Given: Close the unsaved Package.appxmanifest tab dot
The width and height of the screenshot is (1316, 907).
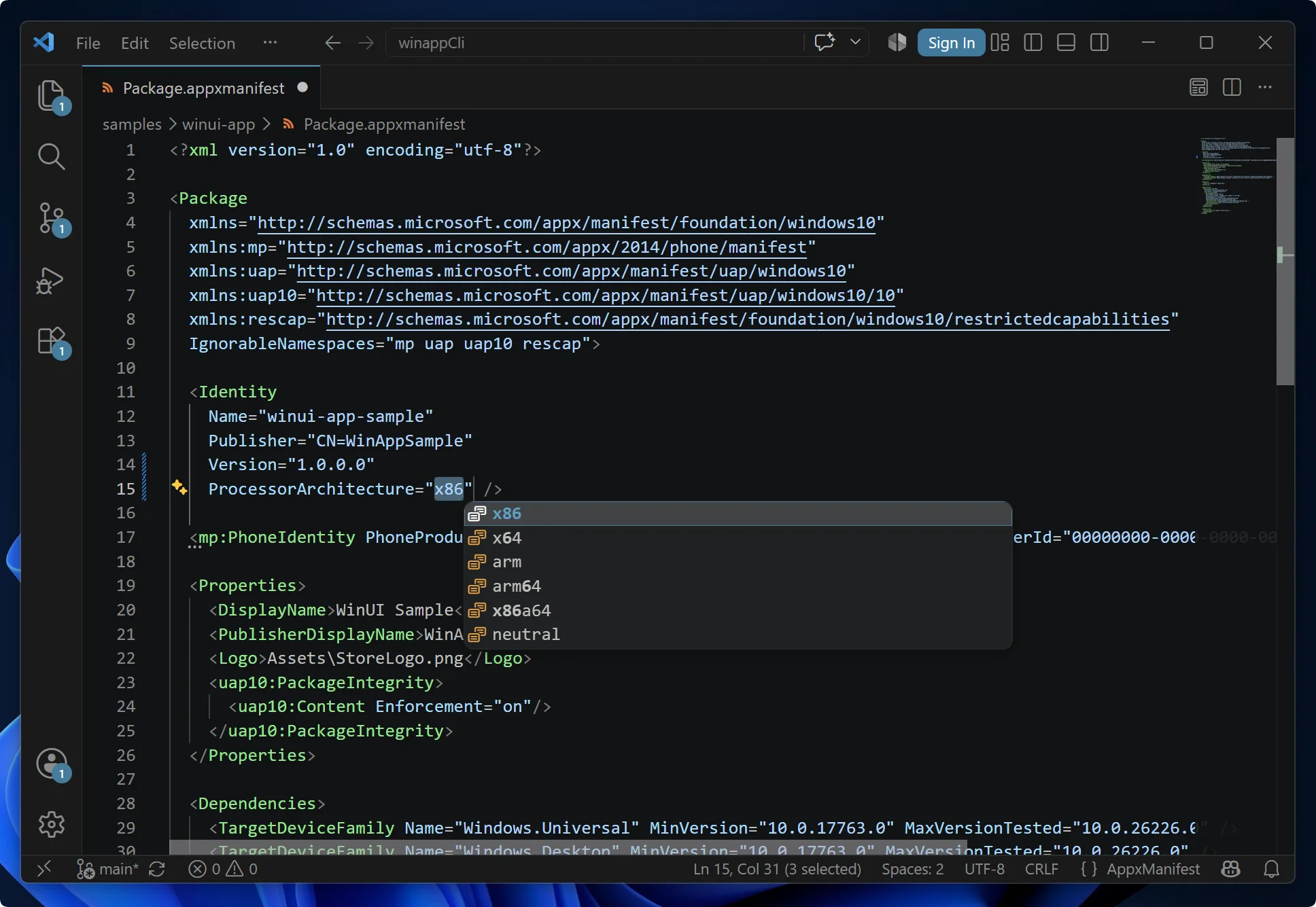Looking at the screenshot, I should [x=302, y=87].
